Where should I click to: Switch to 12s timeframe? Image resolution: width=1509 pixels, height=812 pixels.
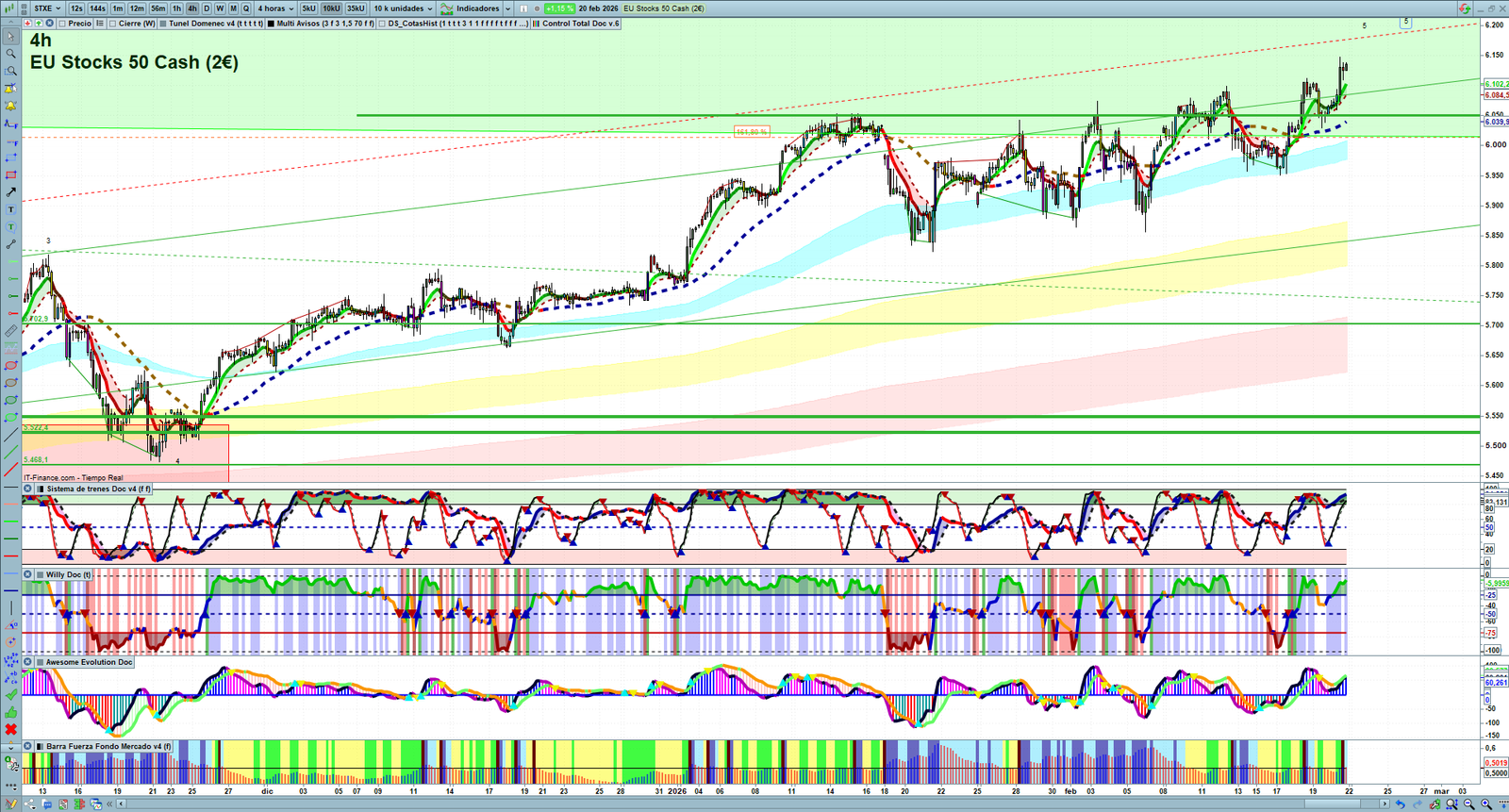tap(76, 8)
